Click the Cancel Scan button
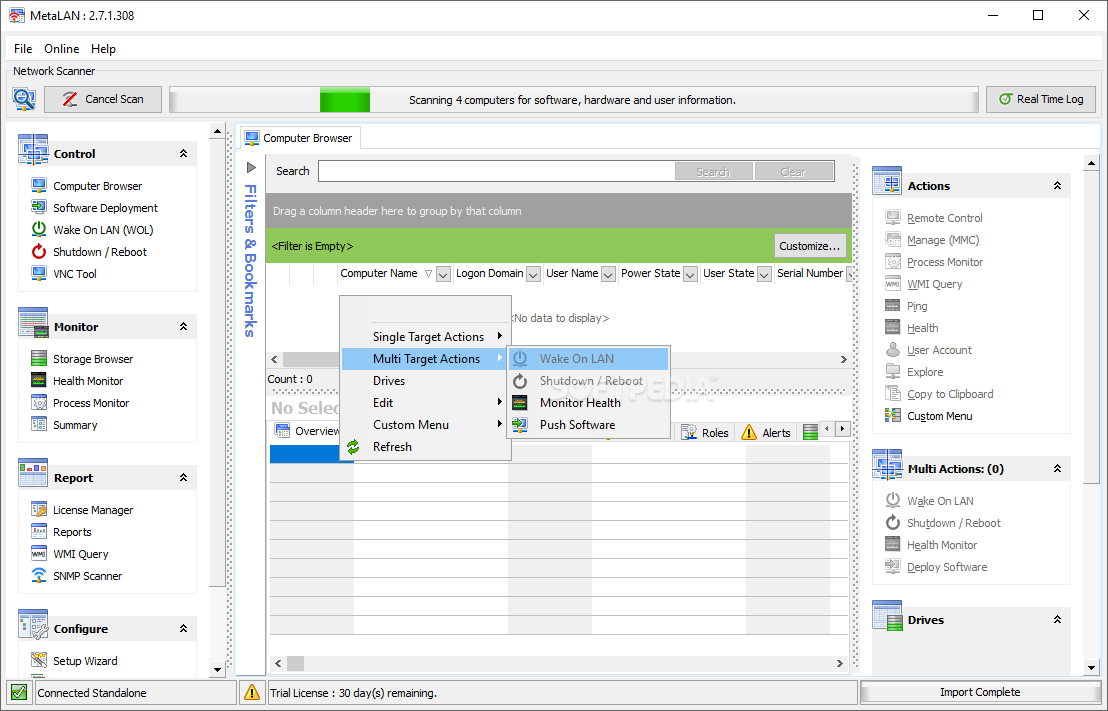Viewport: 1108px width, 711px height. point(103,99)
